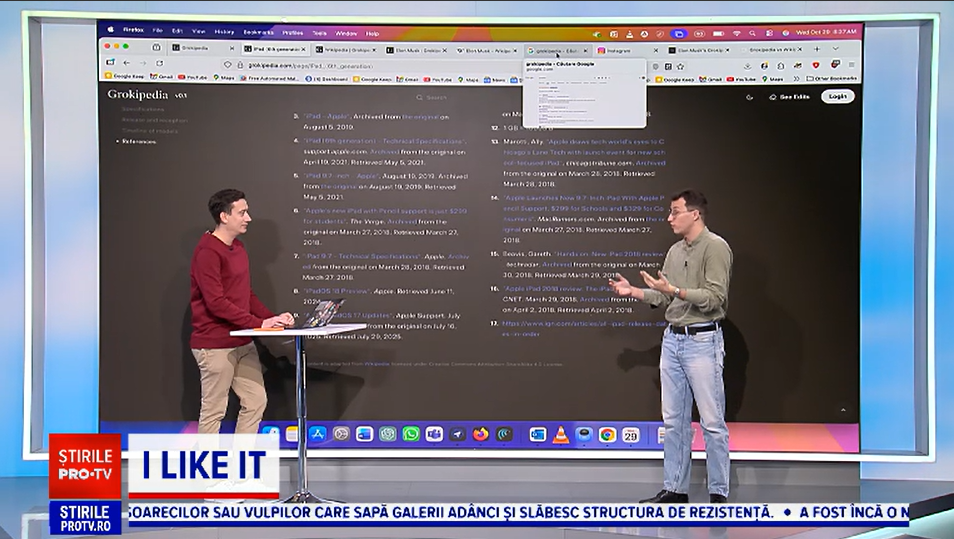
Task: Click the Login button
Action: pyautogui.click(x=837, y=97)
